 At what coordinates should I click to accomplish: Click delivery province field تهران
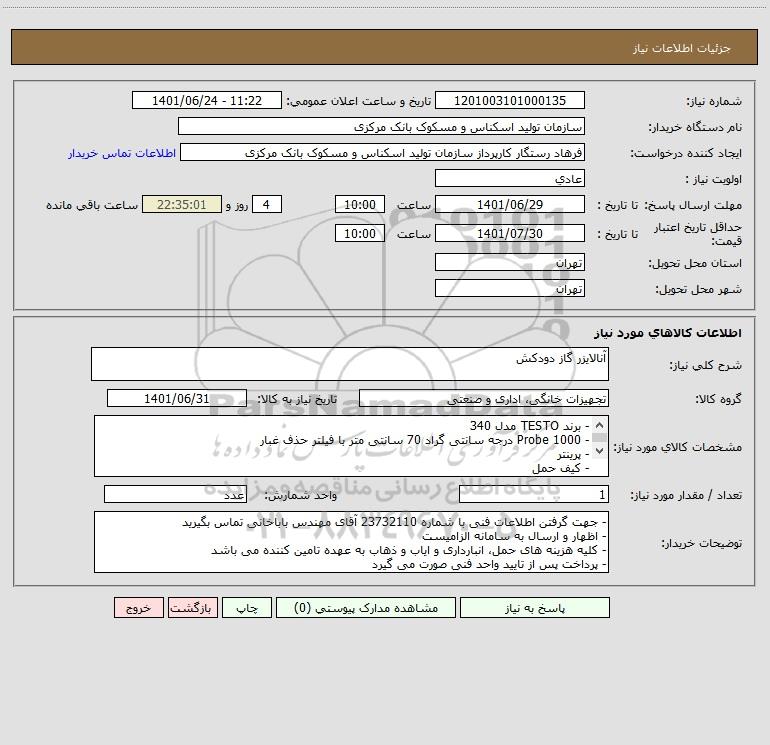(x=510, y=262)
